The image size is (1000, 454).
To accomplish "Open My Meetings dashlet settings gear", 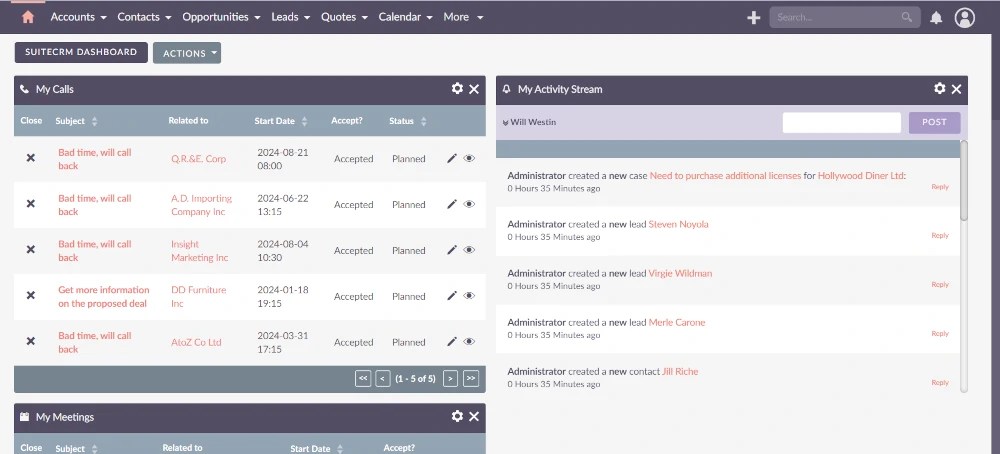I will [457, 416].
